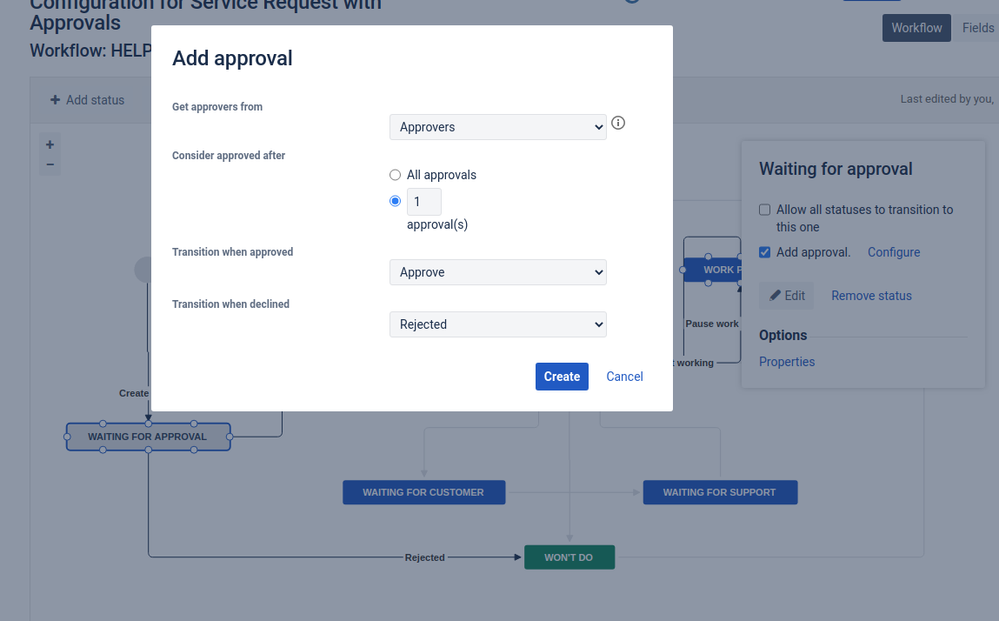Open the Transition when approved dropdown
The width and height of the screenshot is (999, 621).
(x=498, y=272)
